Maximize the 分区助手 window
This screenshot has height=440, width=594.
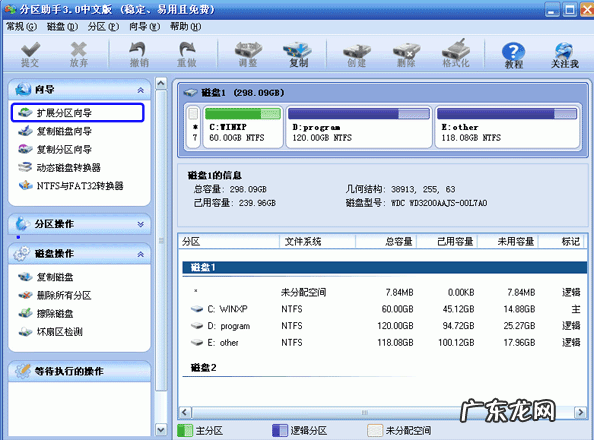pyautogui.click(x=569, y=9)
